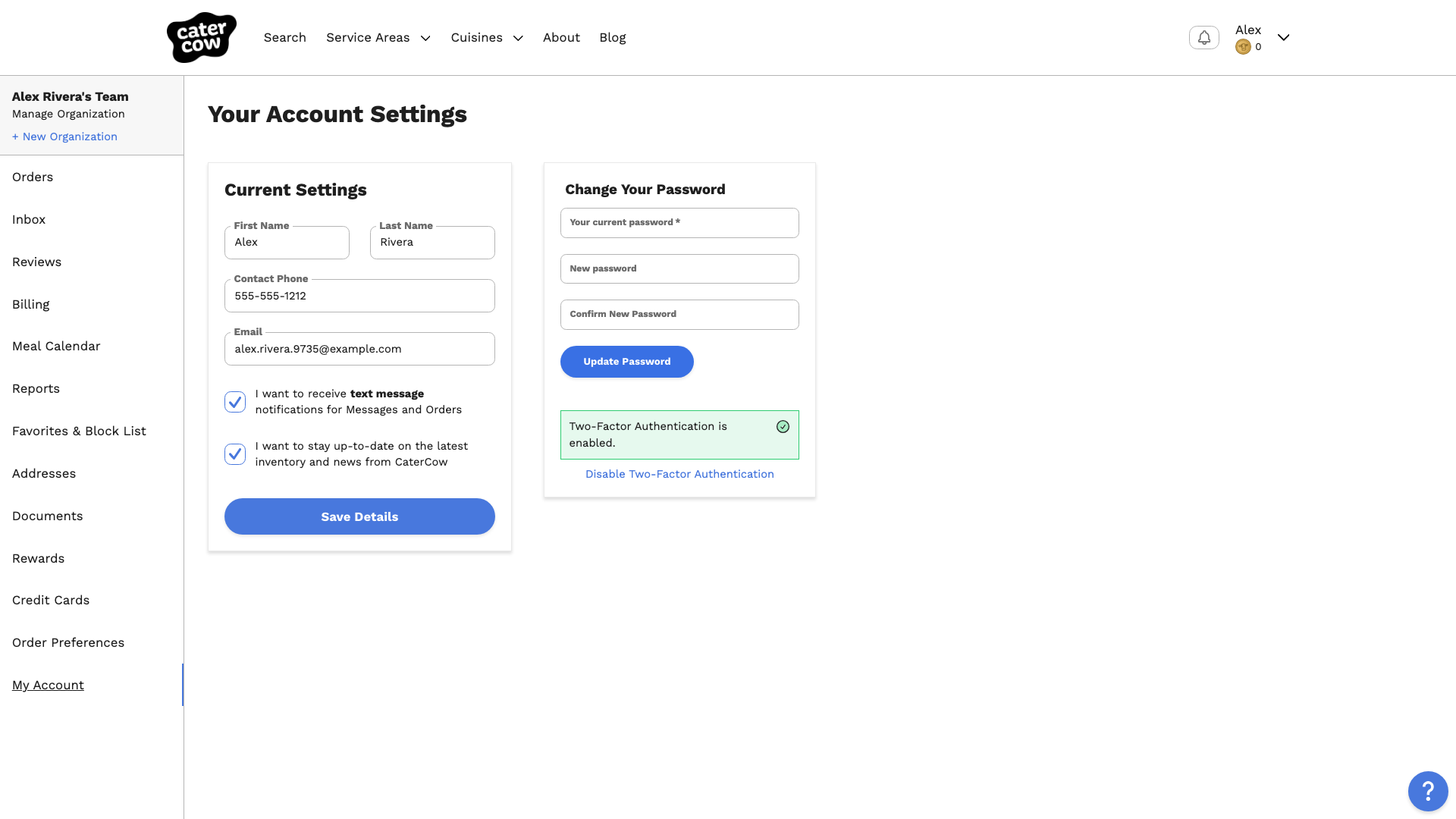
Task: Click Disable Two-Factor Authentication link
Action: 679,474
